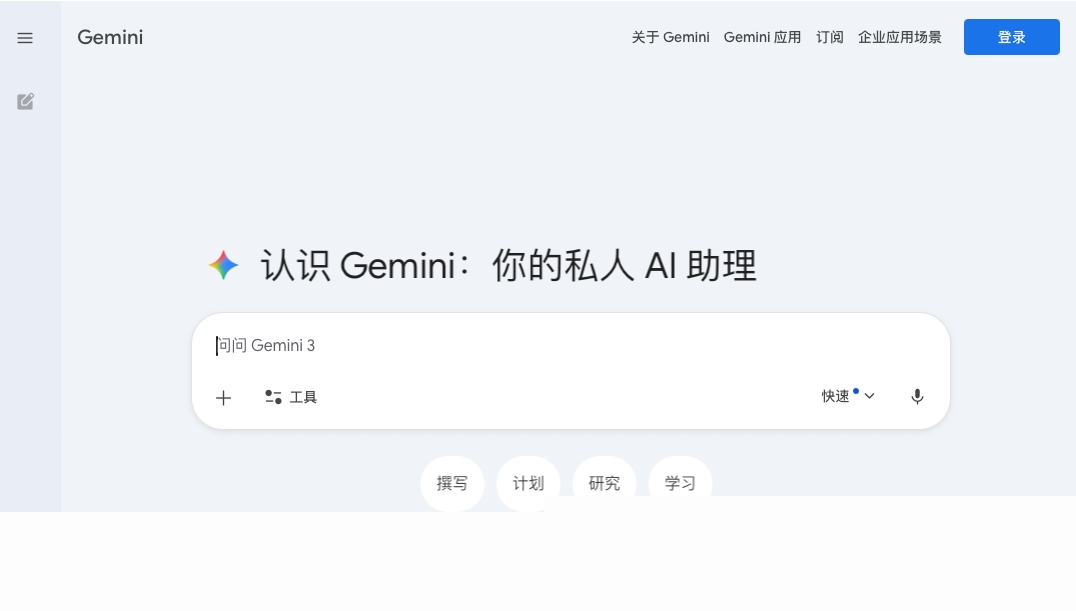Screen dimensions: 1076x611
Task: Click the blue 登录 button
Action: pyautogui.click(x=1011, y=37)
